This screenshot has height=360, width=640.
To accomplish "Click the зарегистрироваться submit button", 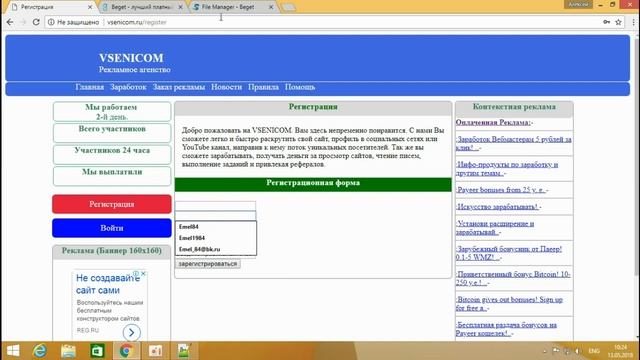I will (x=208, y=264).
